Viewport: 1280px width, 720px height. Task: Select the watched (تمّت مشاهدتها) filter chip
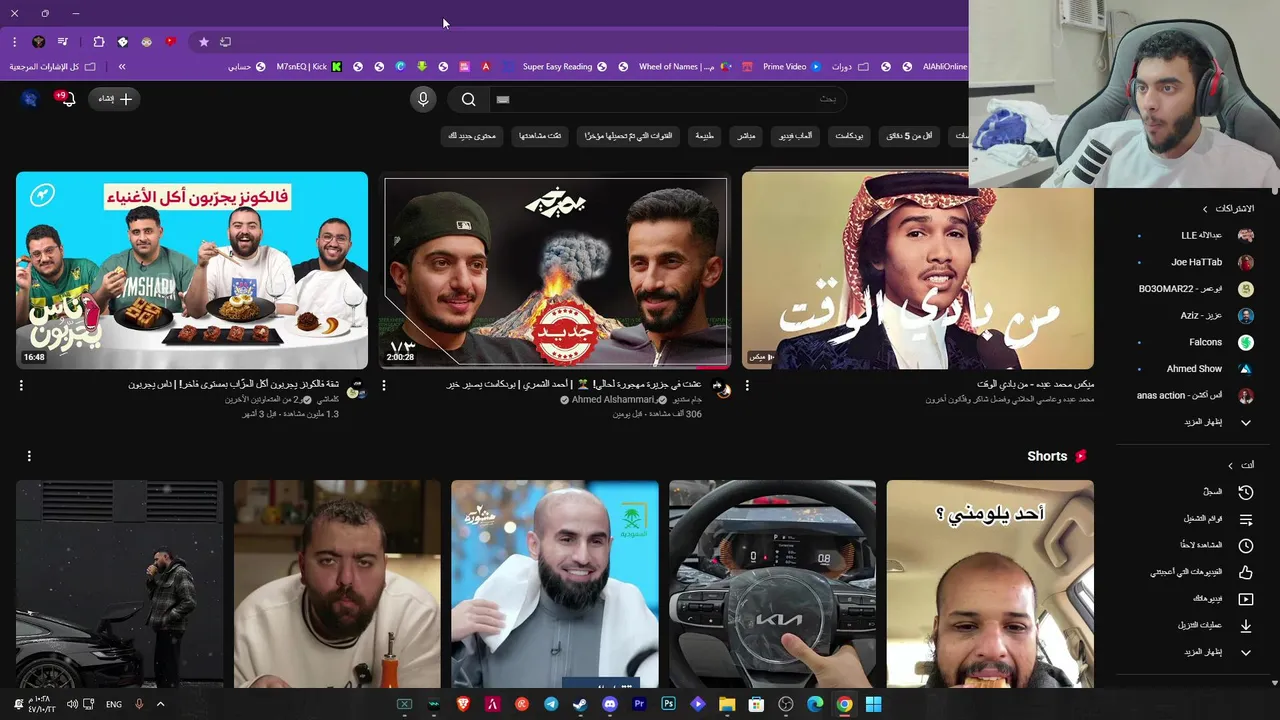click(x=540, y=135)
